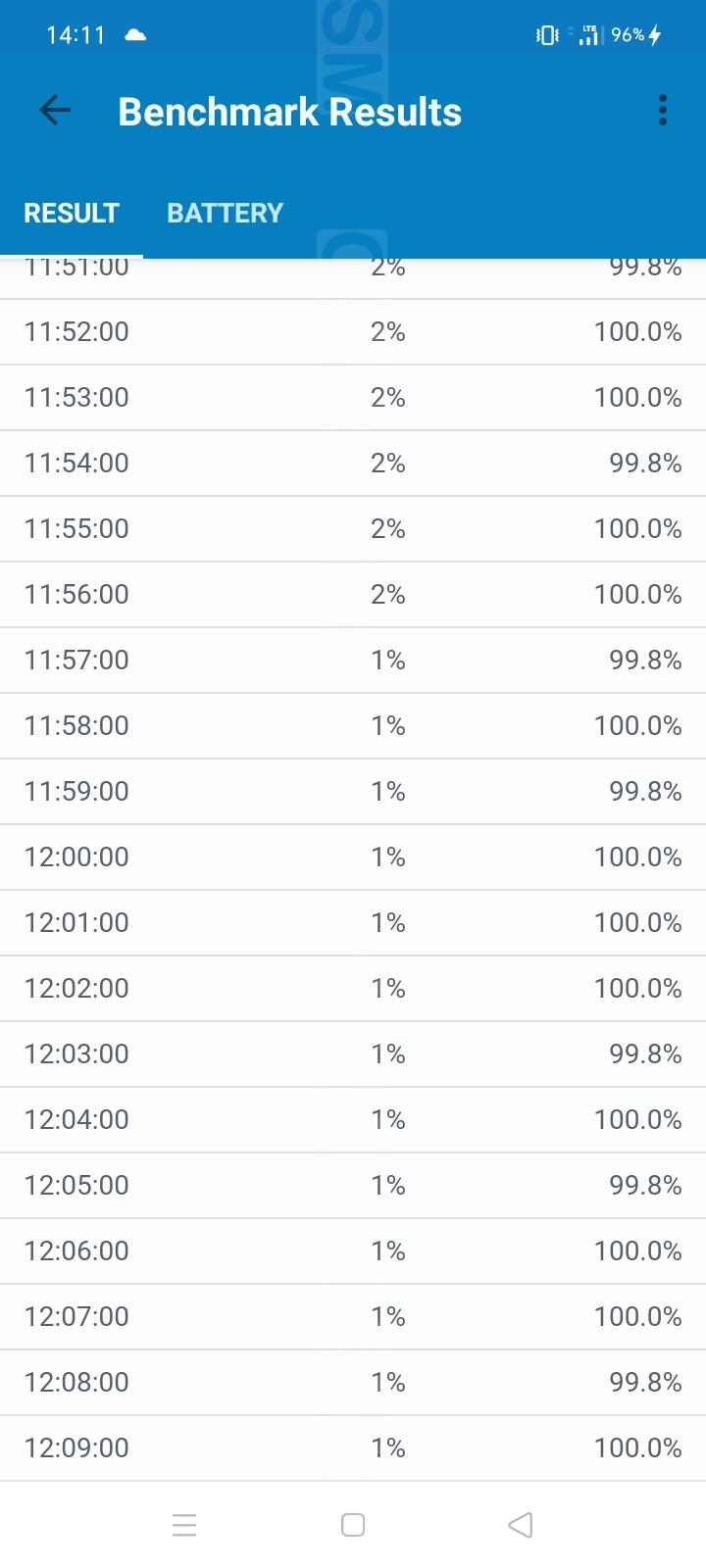This screenshot has height=1568, width=706.
Task: Tap the battery charging bolt icon
Action: (655, 35)
